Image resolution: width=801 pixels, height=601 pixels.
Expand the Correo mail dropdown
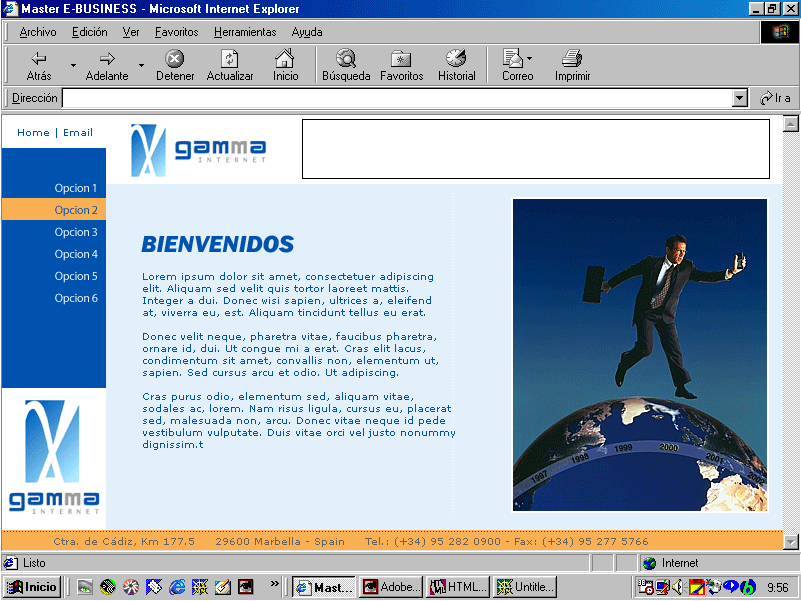click(x=530, y=59)
